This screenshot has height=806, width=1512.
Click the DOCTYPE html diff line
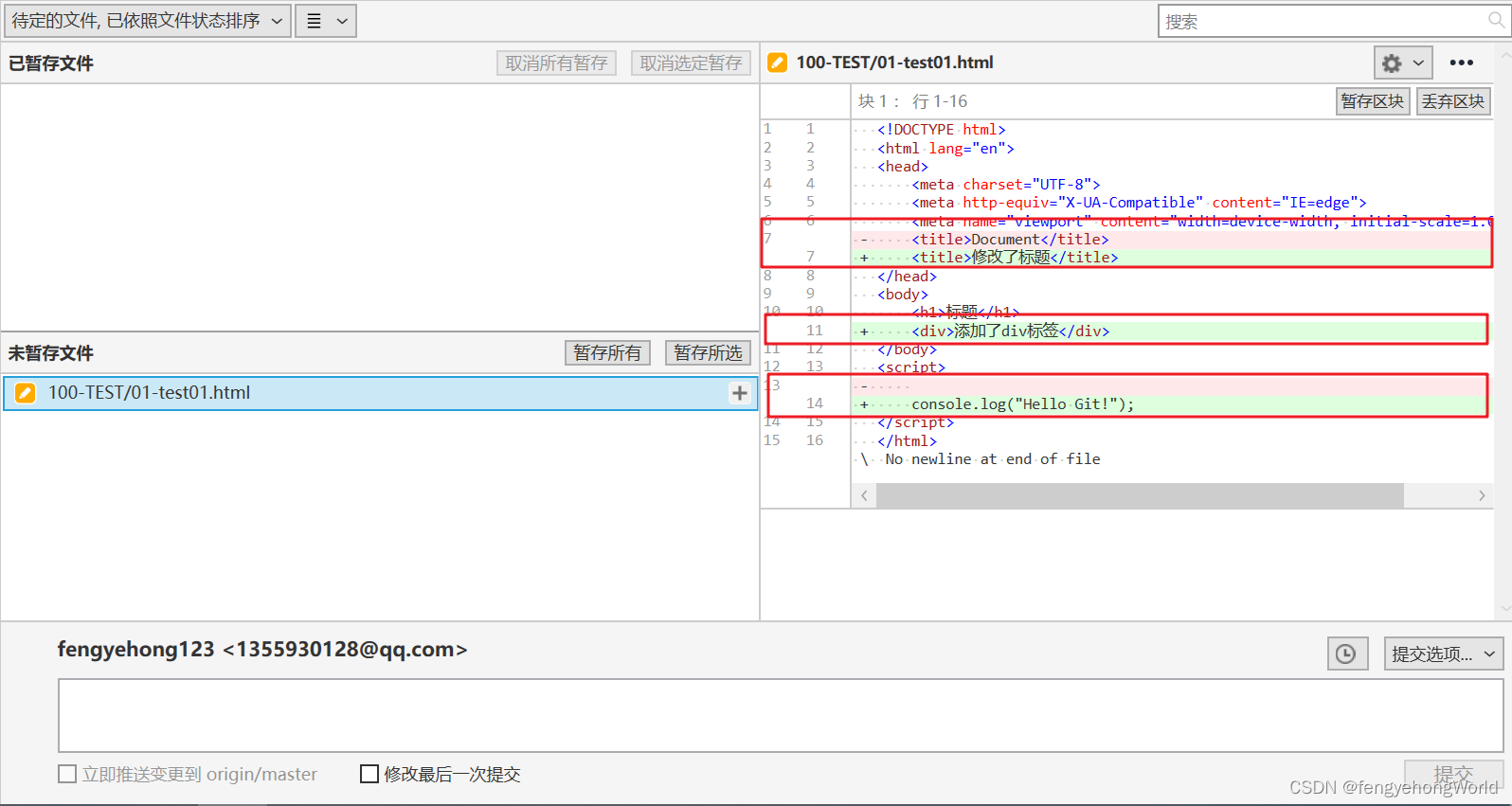941,130
